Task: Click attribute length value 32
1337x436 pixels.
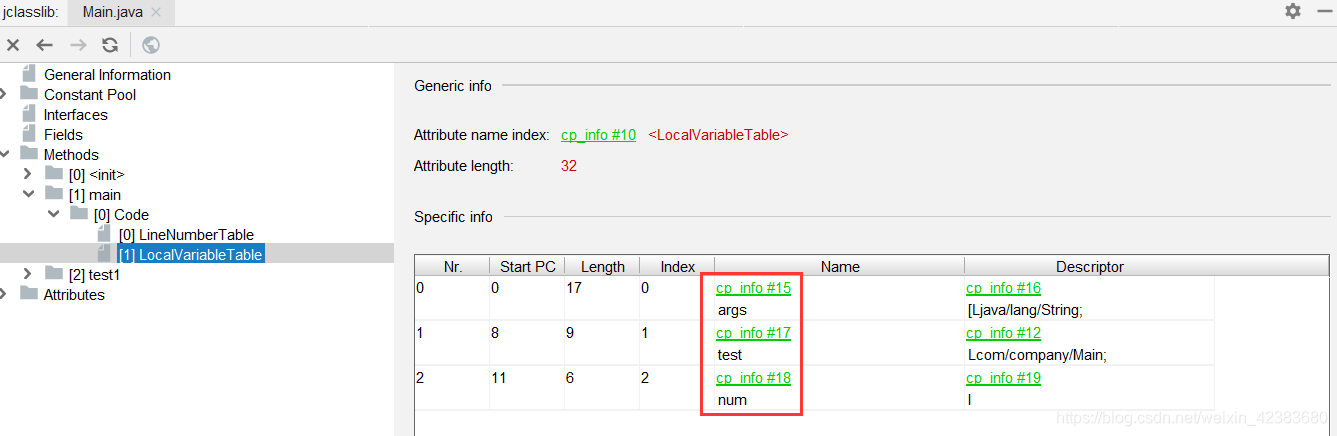Action: 569,166
